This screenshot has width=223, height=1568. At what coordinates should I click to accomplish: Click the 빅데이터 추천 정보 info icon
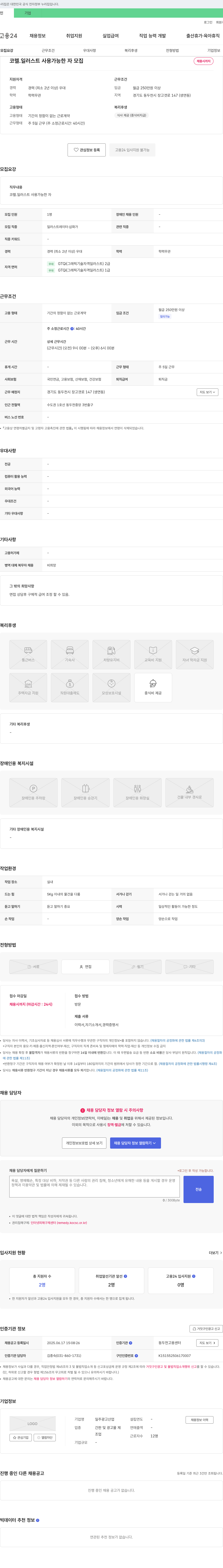[38, 1521]
